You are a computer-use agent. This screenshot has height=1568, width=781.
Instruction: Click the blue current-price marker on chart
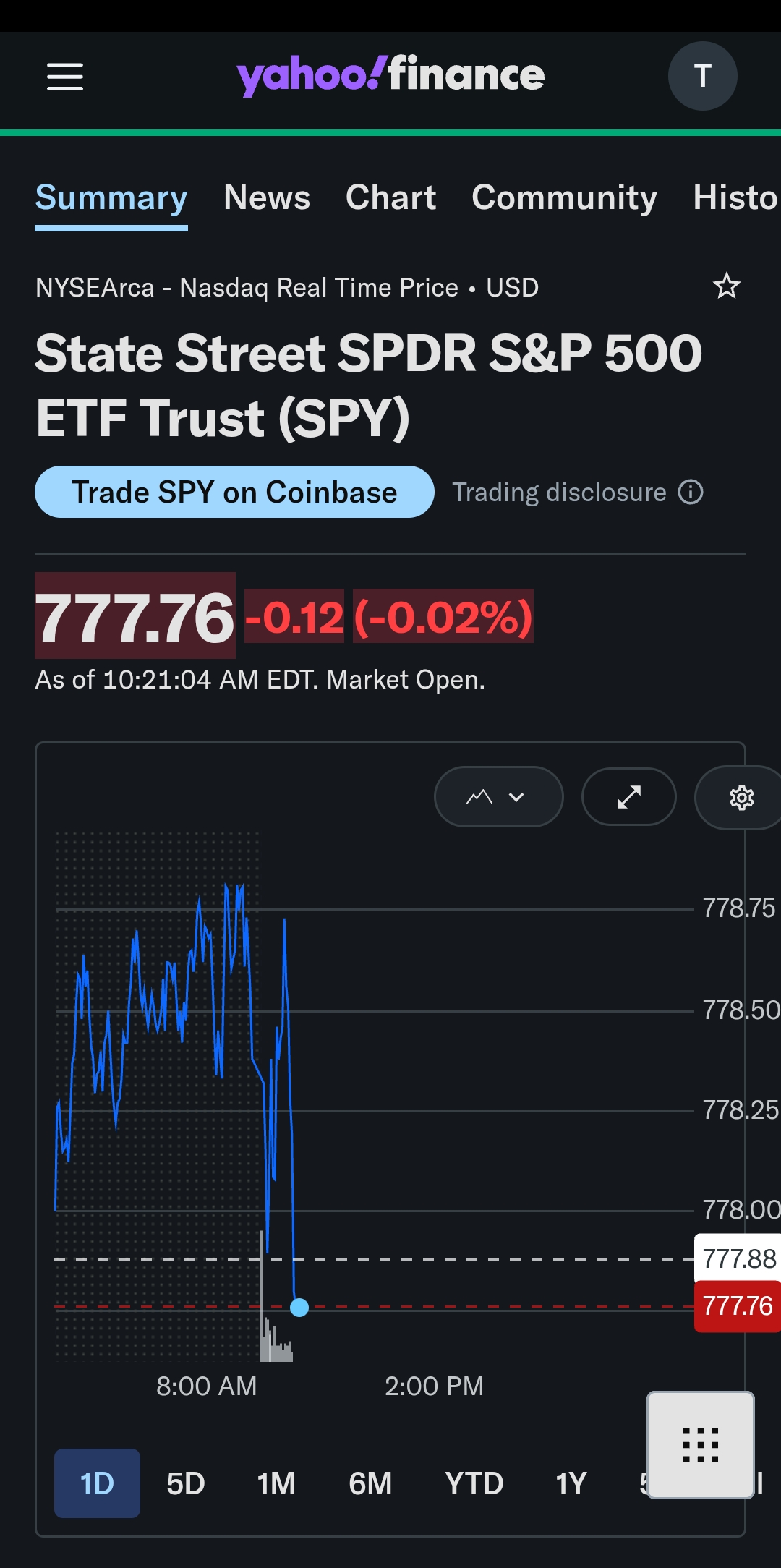[x=299, y=1308]
